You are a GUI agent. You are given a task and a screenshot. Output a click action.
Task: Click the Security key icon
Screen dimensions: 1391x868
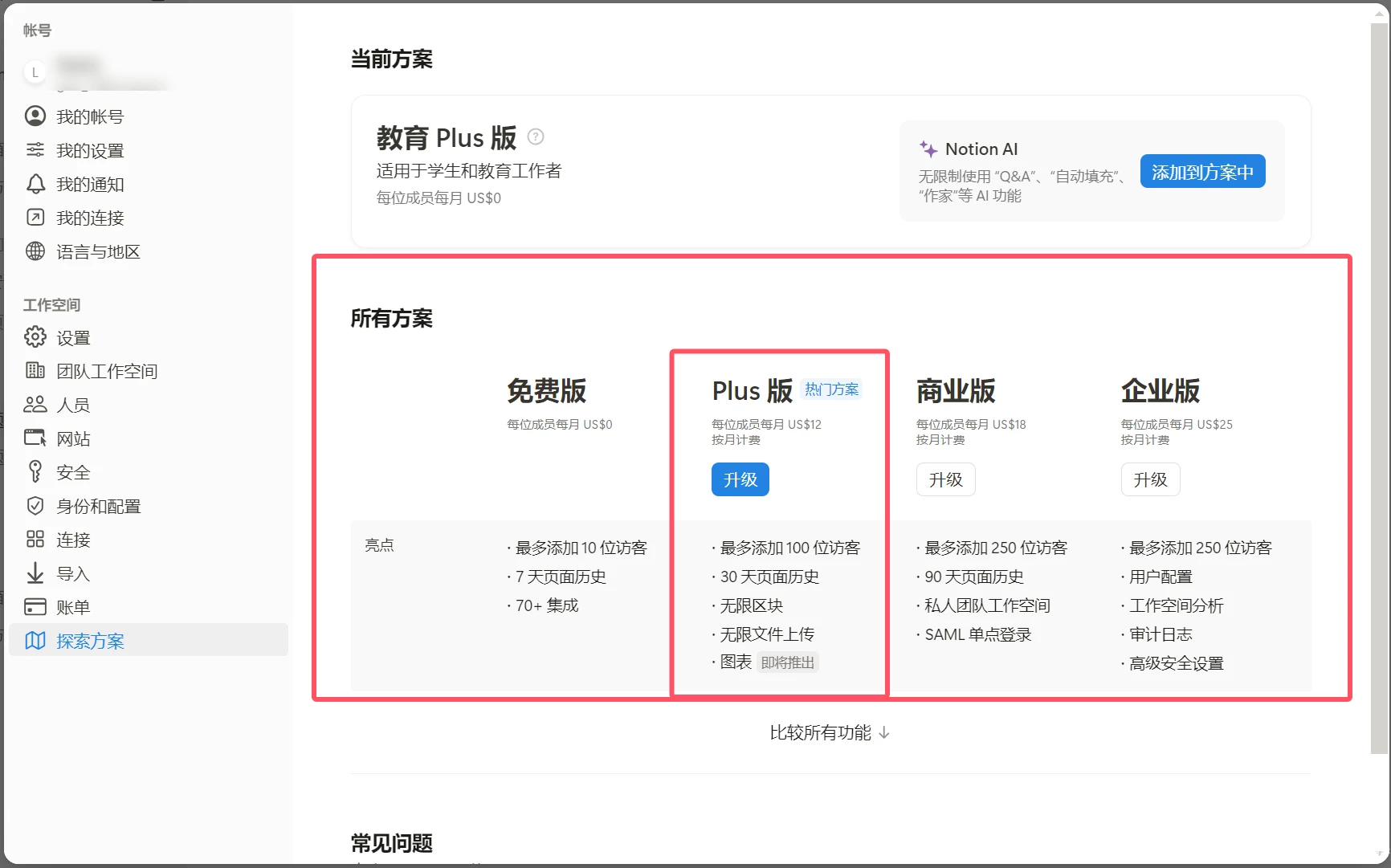pos(35,472)
